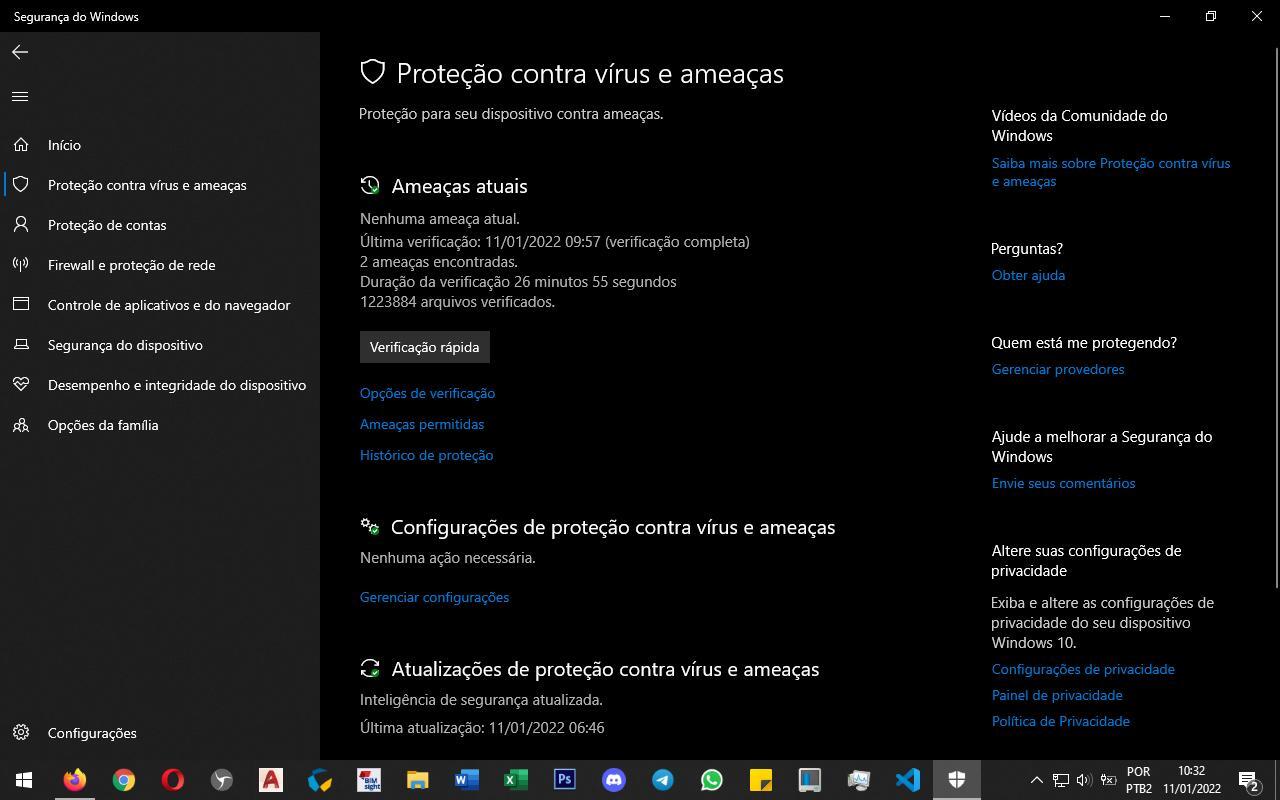Open Configurações de privacidade link
This screenshot has width=1280, height=800.
point(1083,669)
